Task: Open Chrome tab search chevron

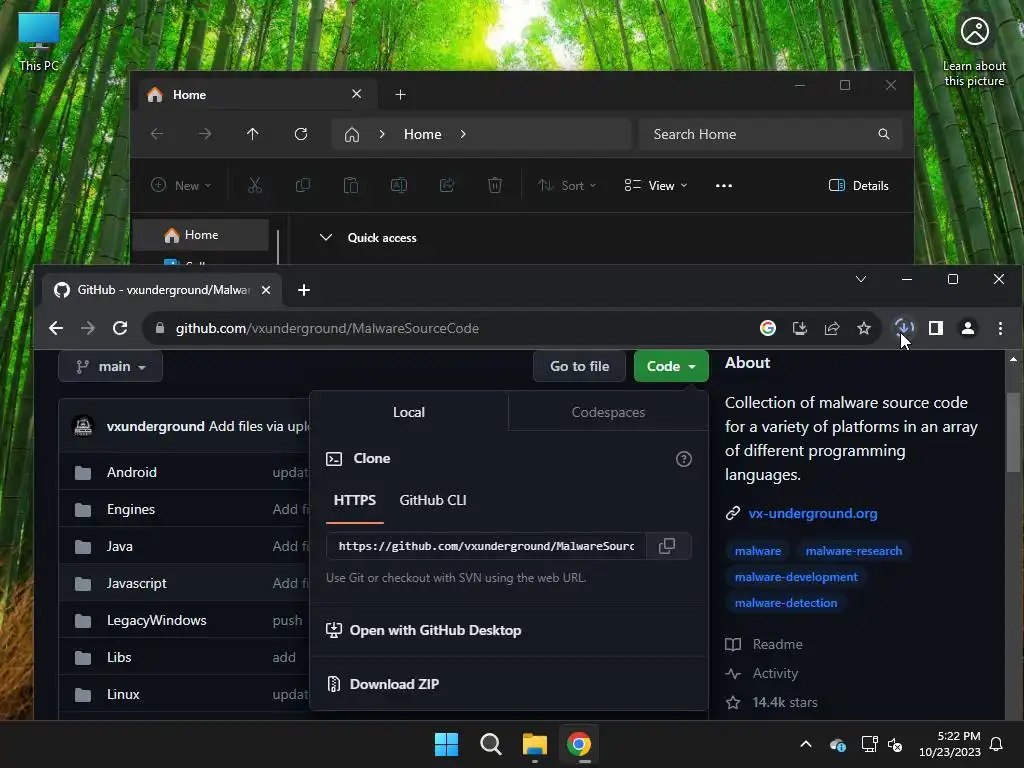Action: (x=861, y=279)
